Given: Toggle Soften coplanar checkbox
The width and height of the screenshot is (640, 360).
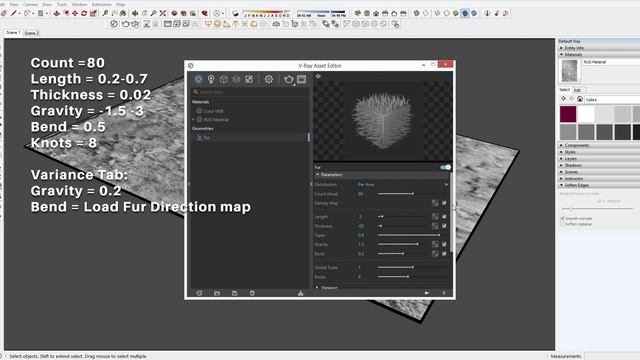Looking at the screenshot, I should pos(562,224).
